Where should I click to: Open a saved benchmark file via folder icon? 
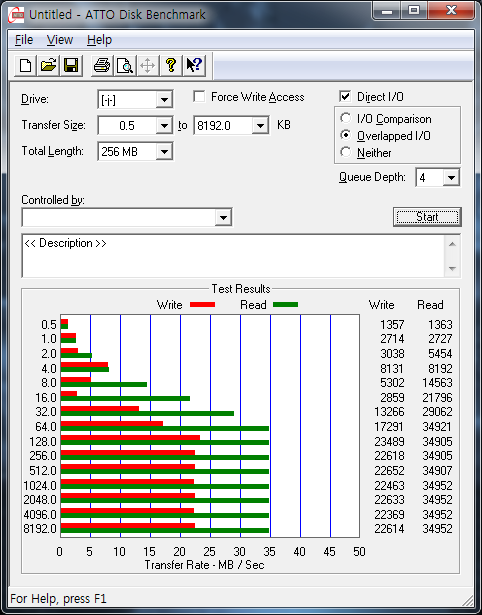48,65
